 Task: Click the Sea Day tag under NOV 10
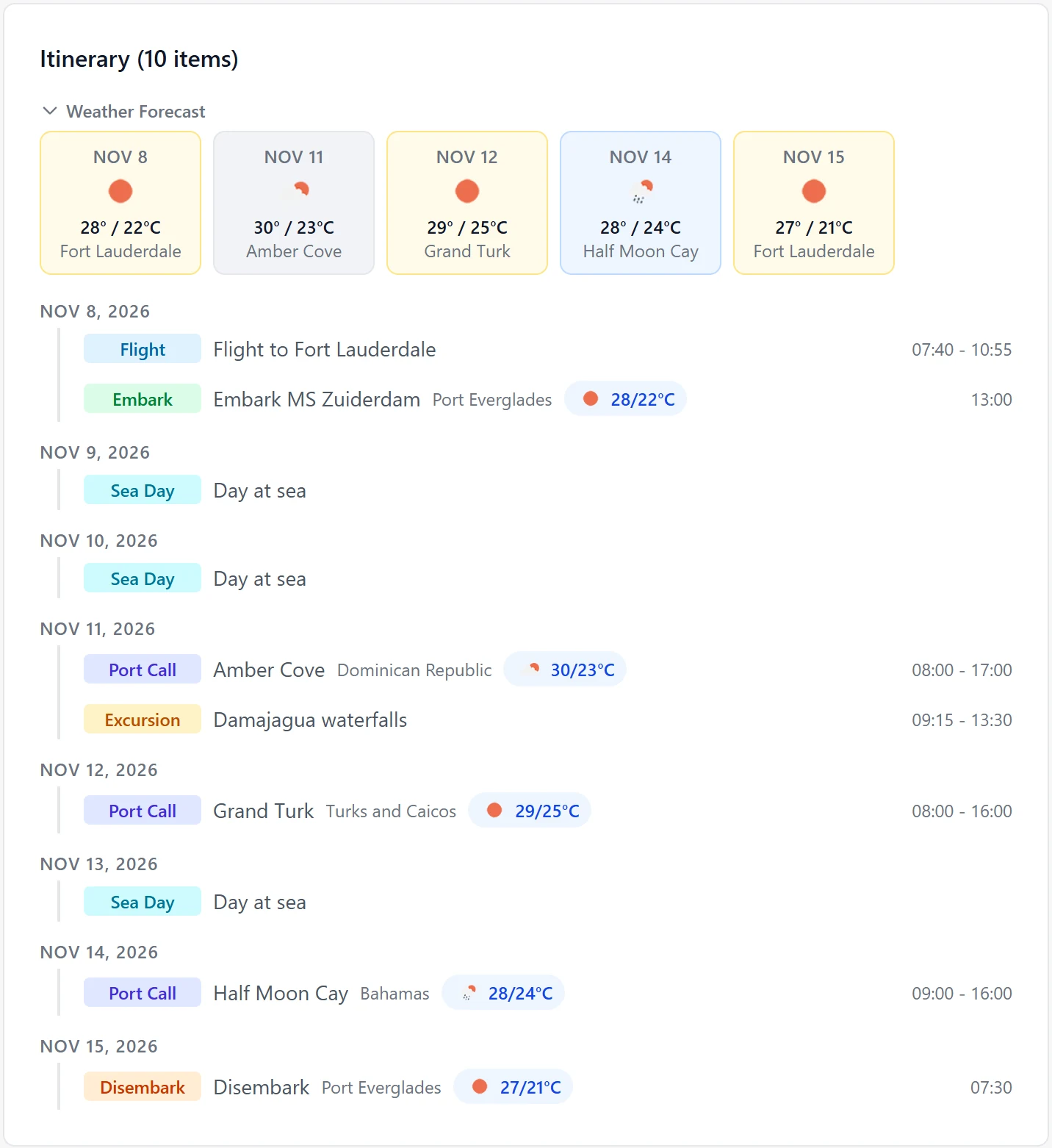tap(143, 578)
